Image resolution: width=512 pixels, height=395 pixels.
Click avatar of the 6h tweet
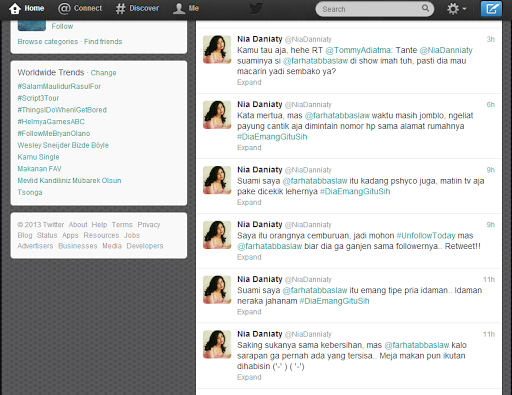tap(217, 115)
